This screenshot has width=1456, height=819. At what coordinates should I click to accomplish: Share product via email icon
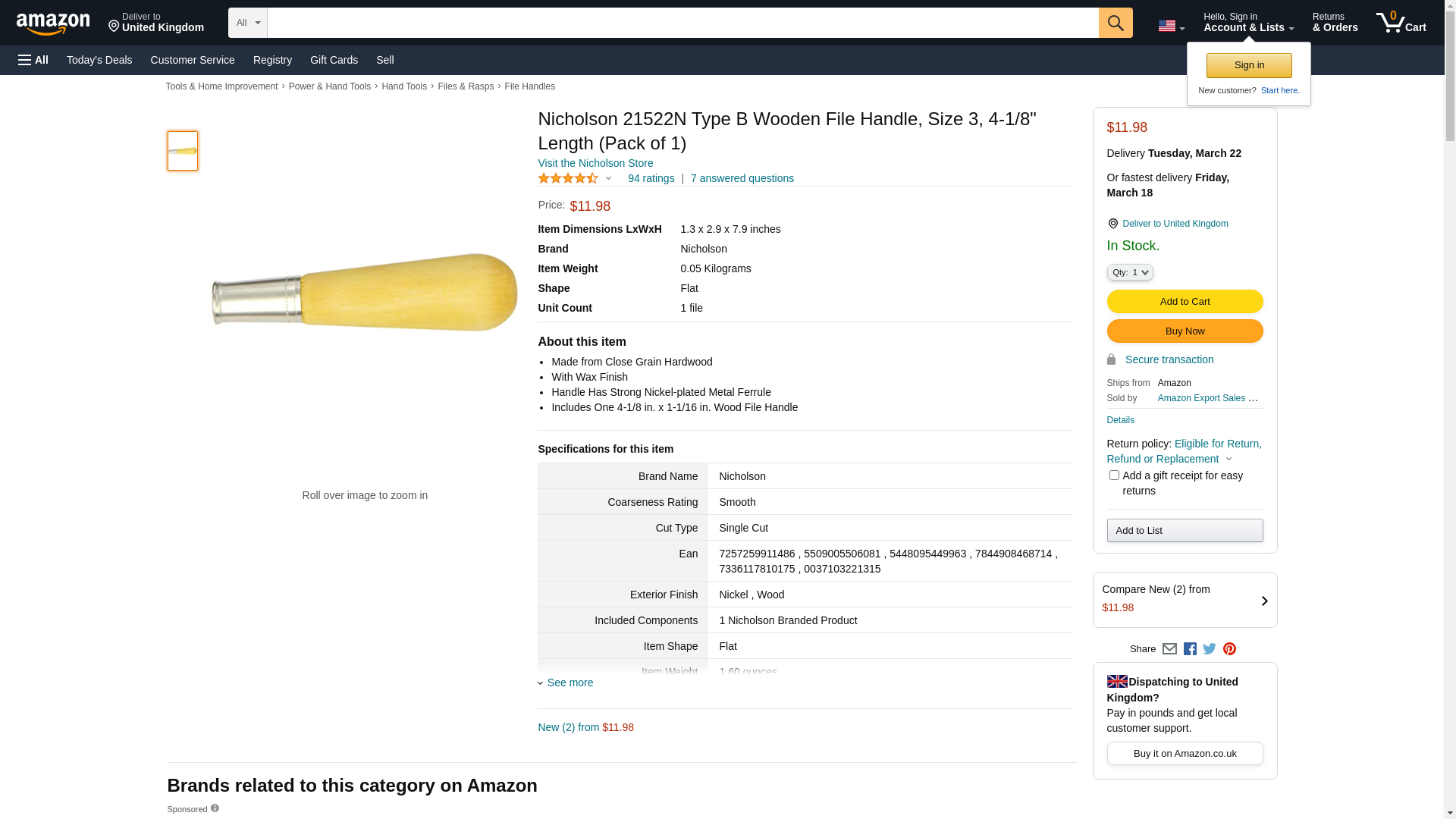1169,649
